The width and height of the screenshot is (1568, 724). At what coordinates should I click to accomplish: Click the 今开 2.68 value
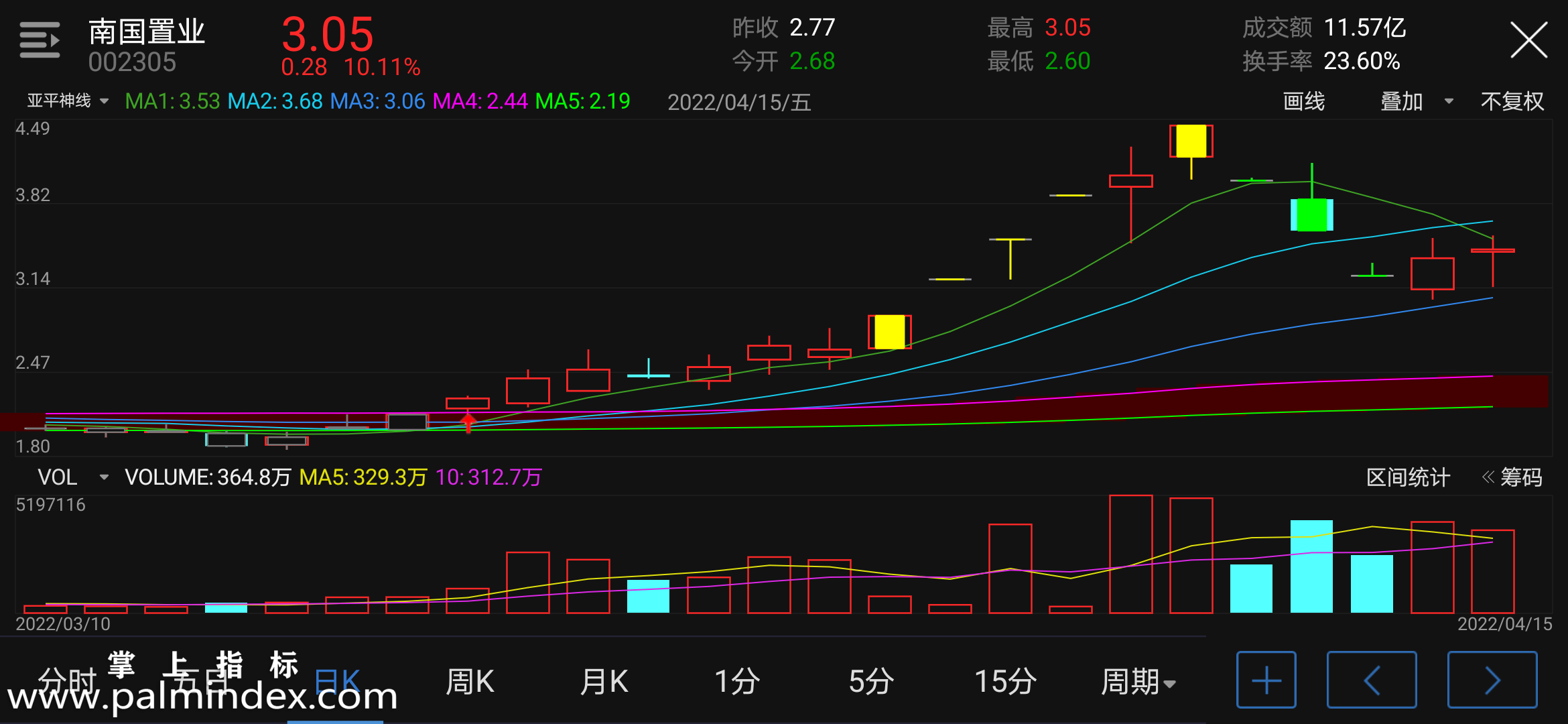coord(783,61)
